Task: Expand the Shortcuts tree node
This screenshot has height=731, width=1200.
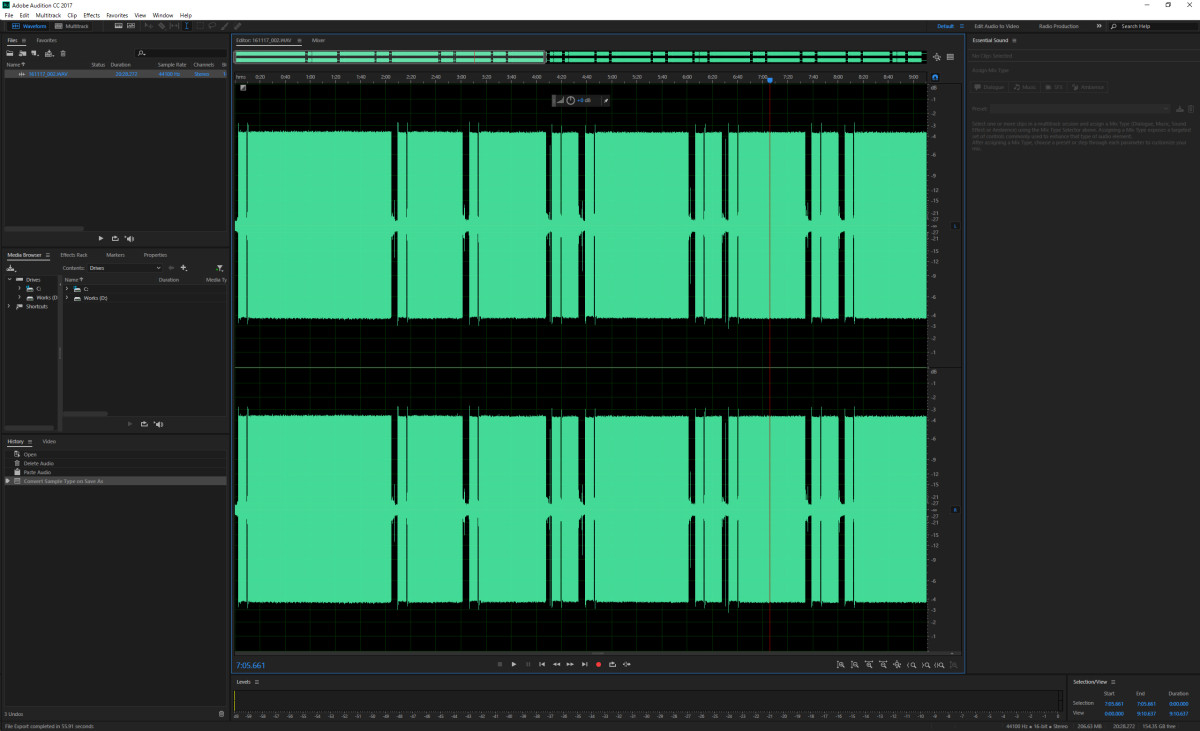Action: tap(10, 306)
